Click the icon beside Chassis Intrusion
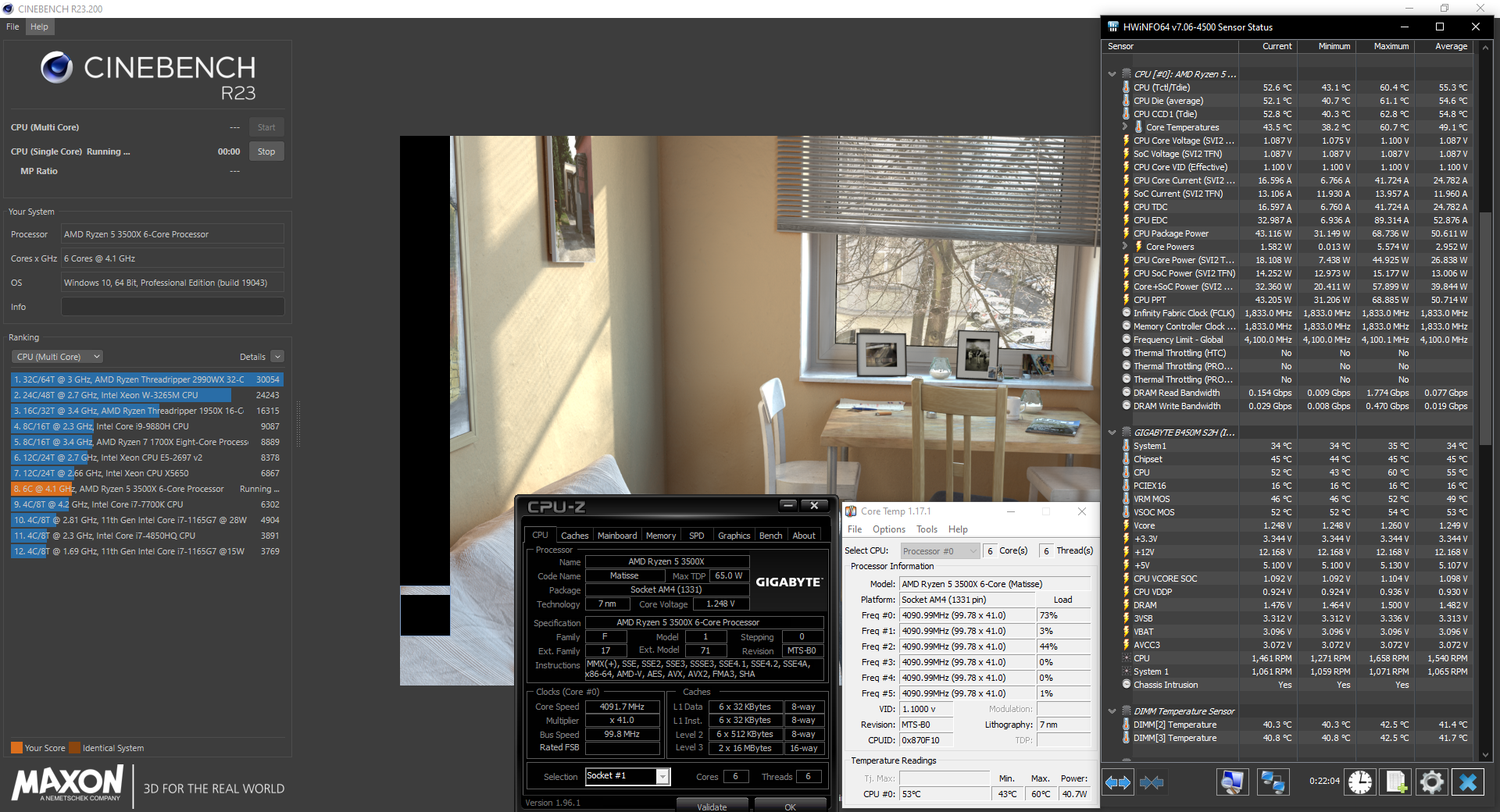This screenshot has width=1500, height=812. tap(1126, 685)
